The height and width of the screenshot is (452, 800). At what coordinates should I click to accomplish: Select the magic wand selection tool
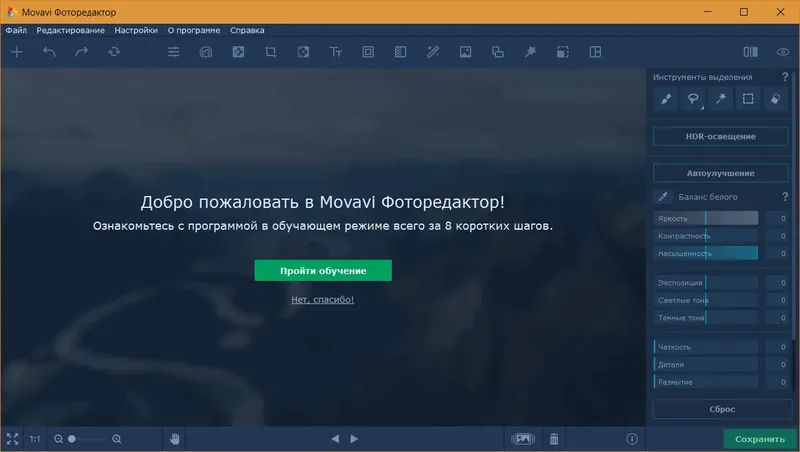point(720,99)
